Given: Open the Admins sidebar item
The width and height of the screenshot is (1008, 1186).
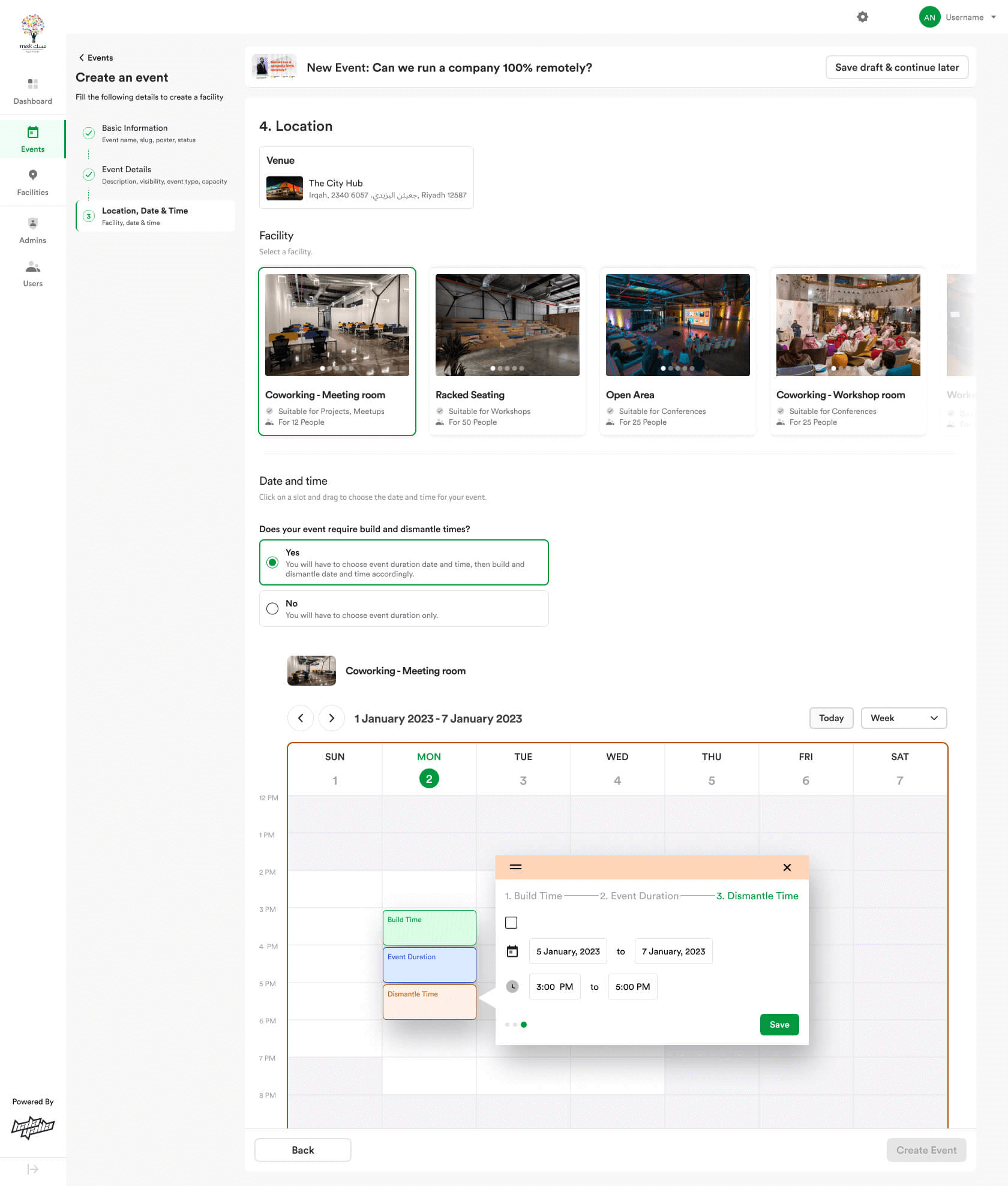Looking at the screenshot, I should coord(33,230).
